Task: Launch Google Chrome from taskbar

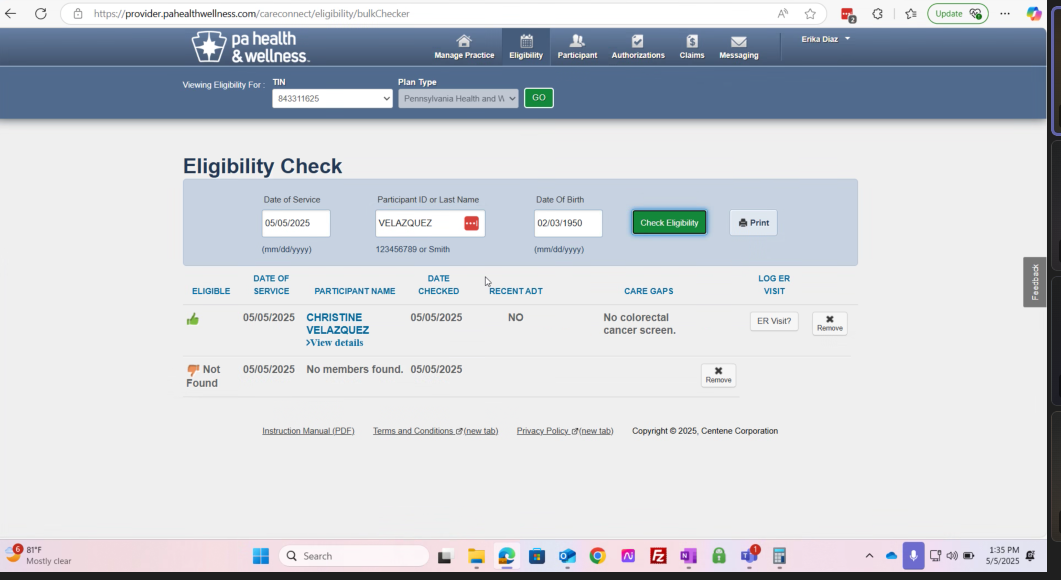Action: point(597,556)
